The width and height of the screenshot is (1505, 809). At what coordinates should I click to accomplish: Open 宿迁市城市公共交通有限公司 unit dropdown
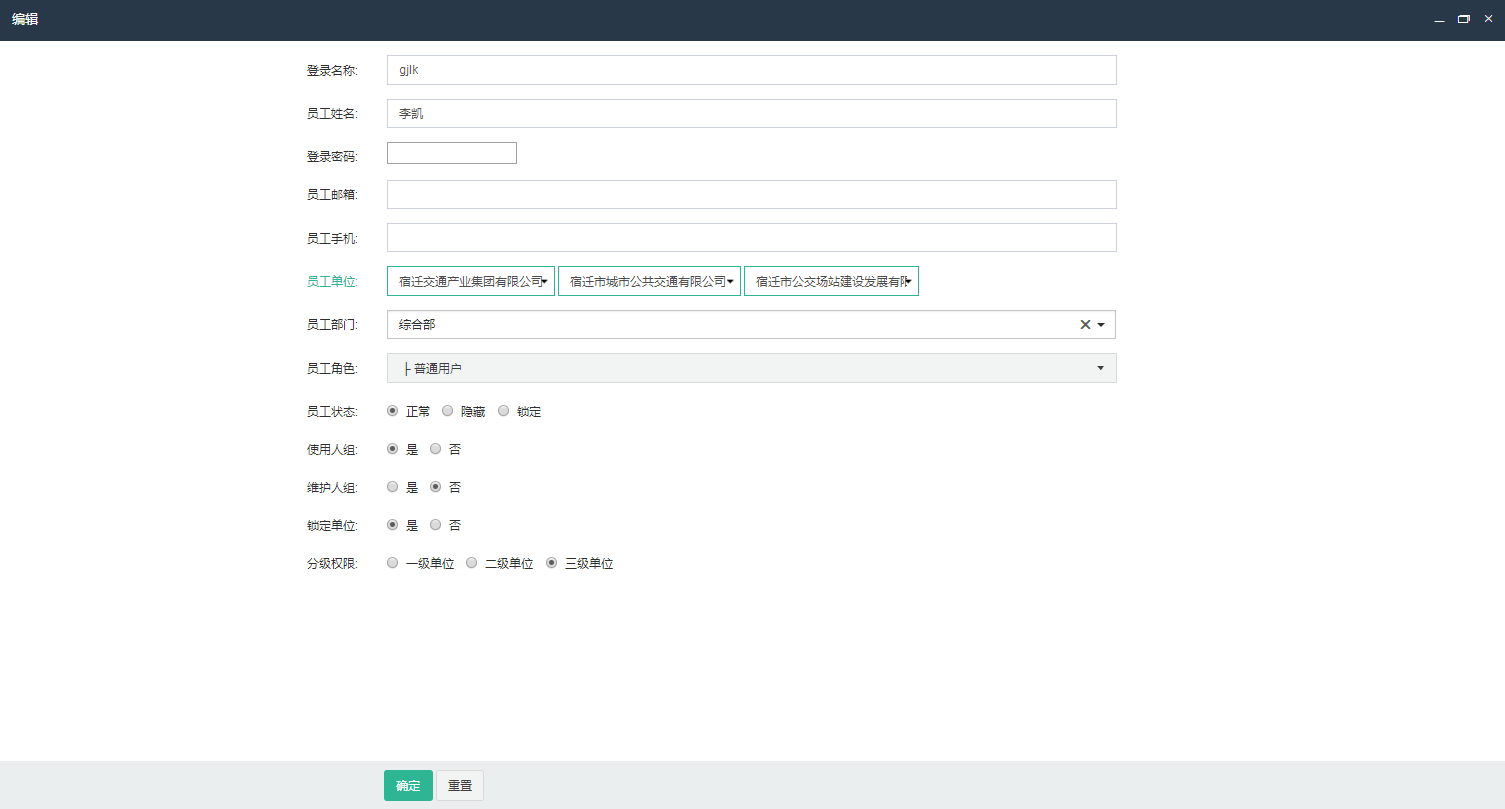(649, 282)
